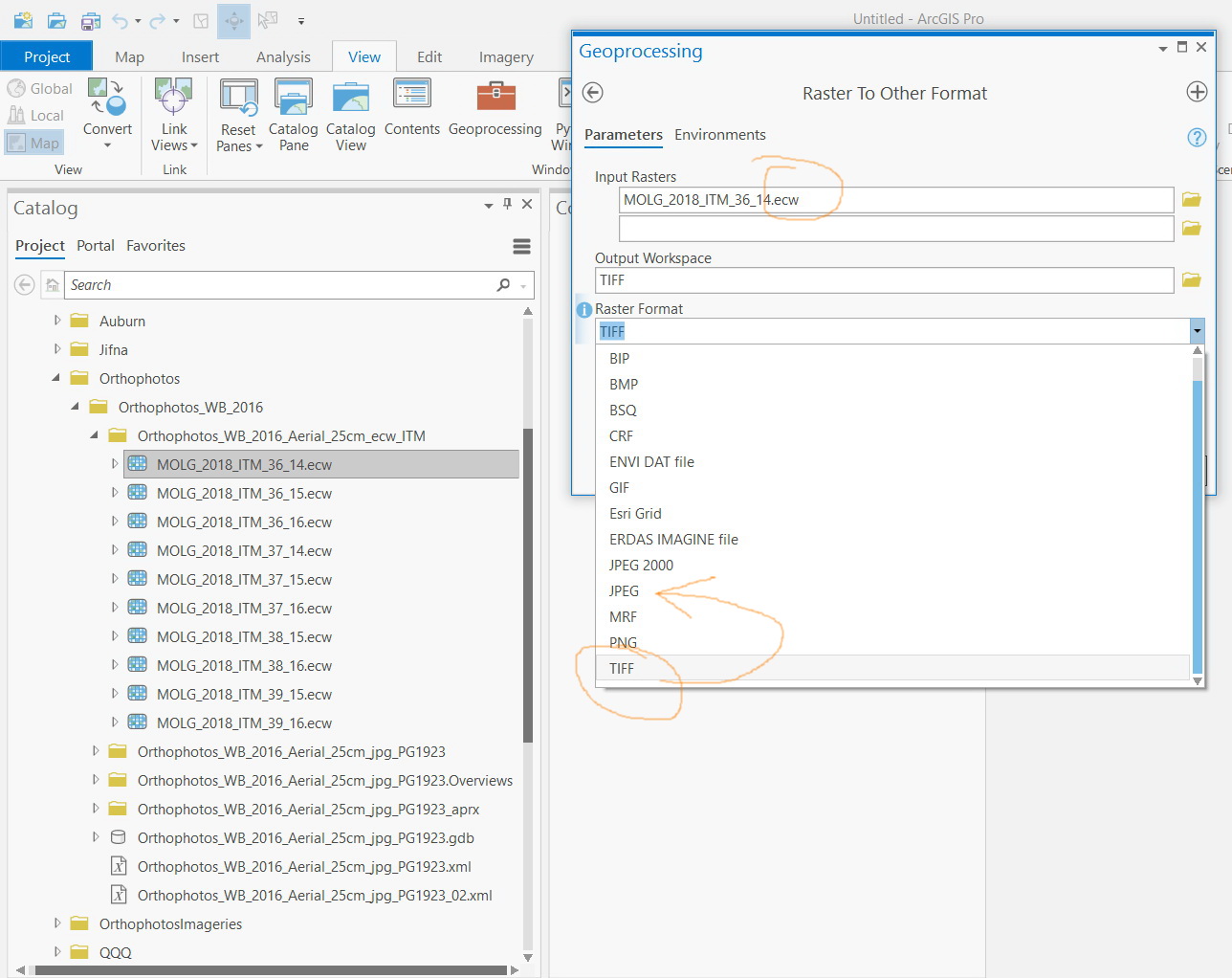Click the Undo arrow icon
The image size is (1232, 978).
tap(121, 20)
